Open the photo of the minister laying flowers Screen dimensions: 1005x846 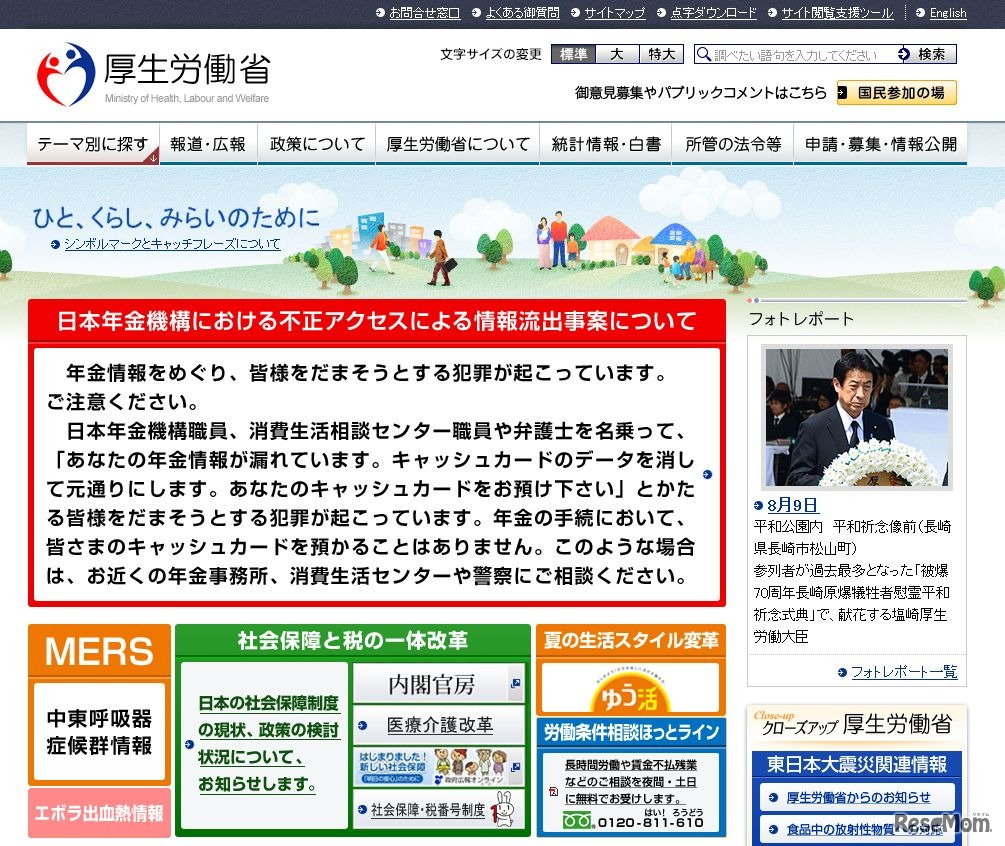(x=856, y=417)
